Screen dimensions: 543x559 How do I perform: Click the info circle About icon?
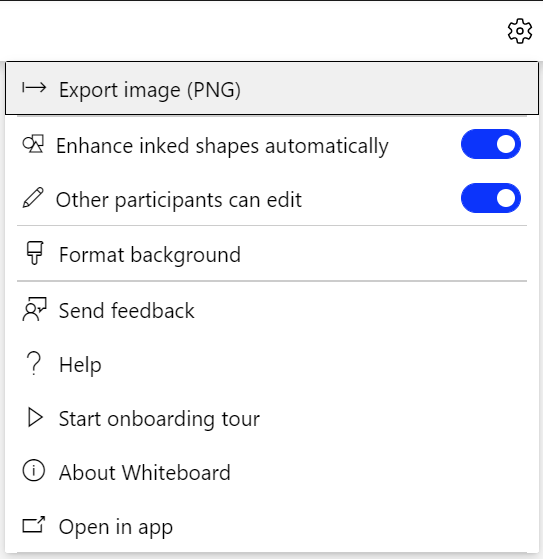click(x=34, y=471)
